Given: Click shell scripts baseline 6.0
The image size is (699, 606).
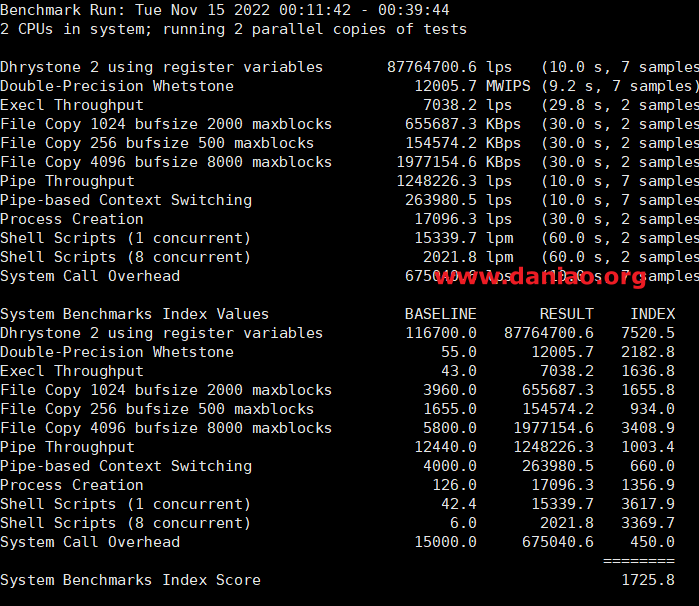Looking at the screenshot, I should point(463,523).
